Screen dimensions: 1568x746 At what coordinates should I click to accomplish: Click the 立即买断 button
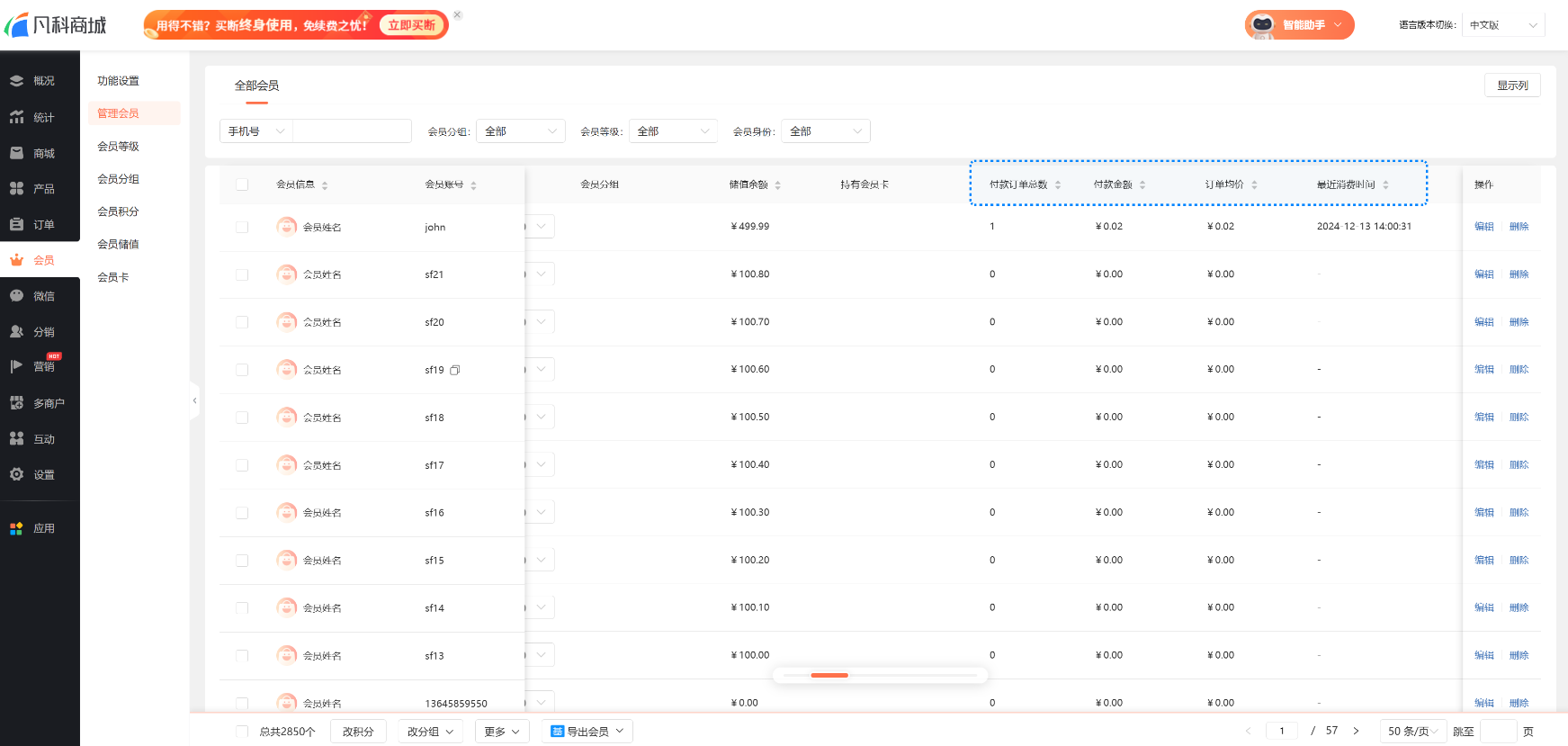pyautogui.click(x=412, y=25)
